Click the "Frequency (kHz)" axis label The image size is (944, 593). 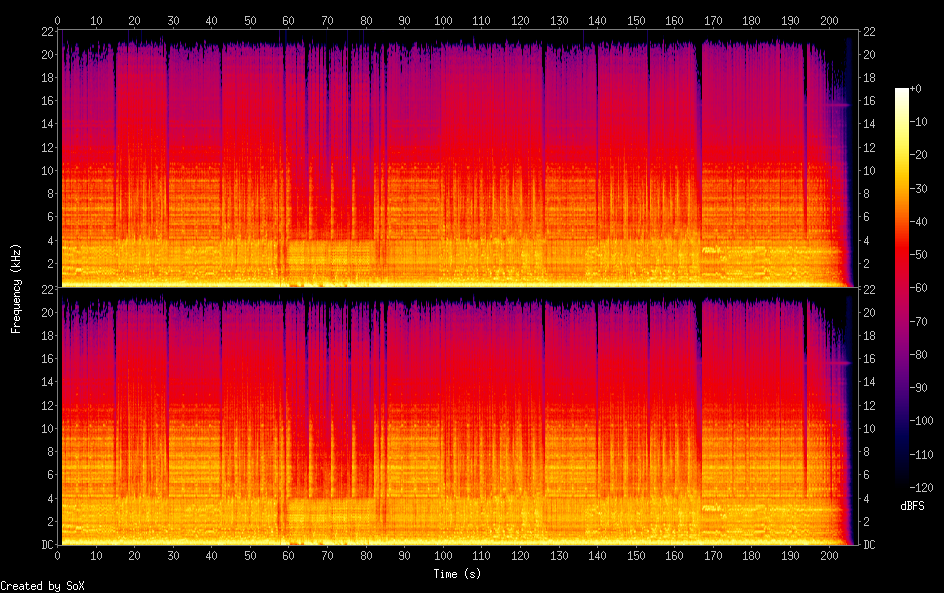(16, 288)
